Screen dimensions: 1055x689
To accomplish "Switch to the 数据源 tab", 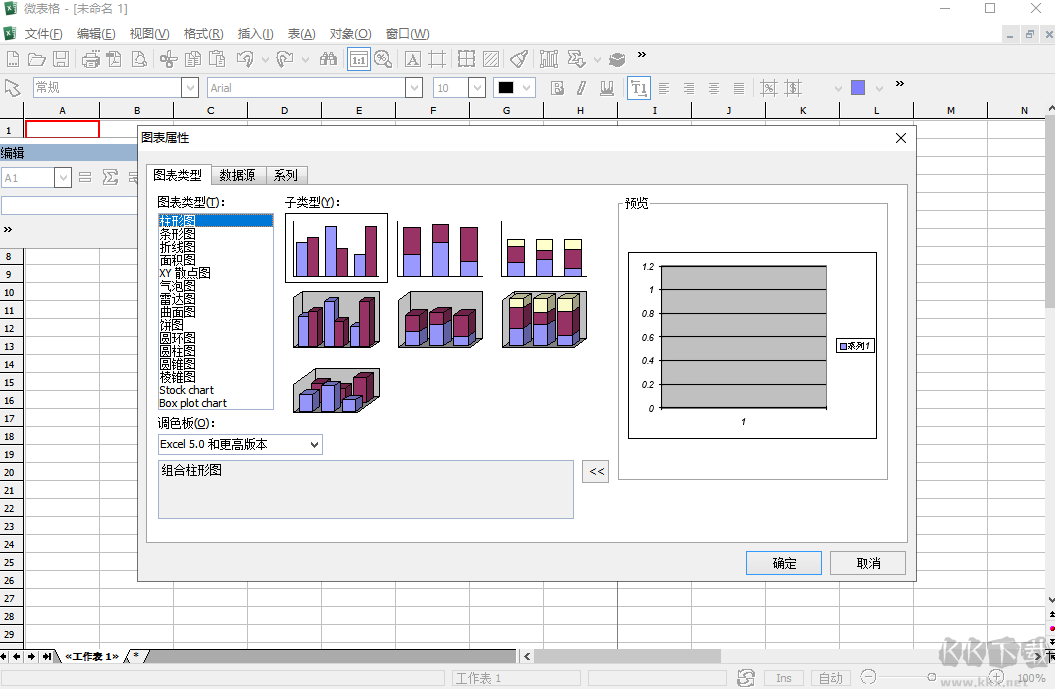I will point(237,174).
